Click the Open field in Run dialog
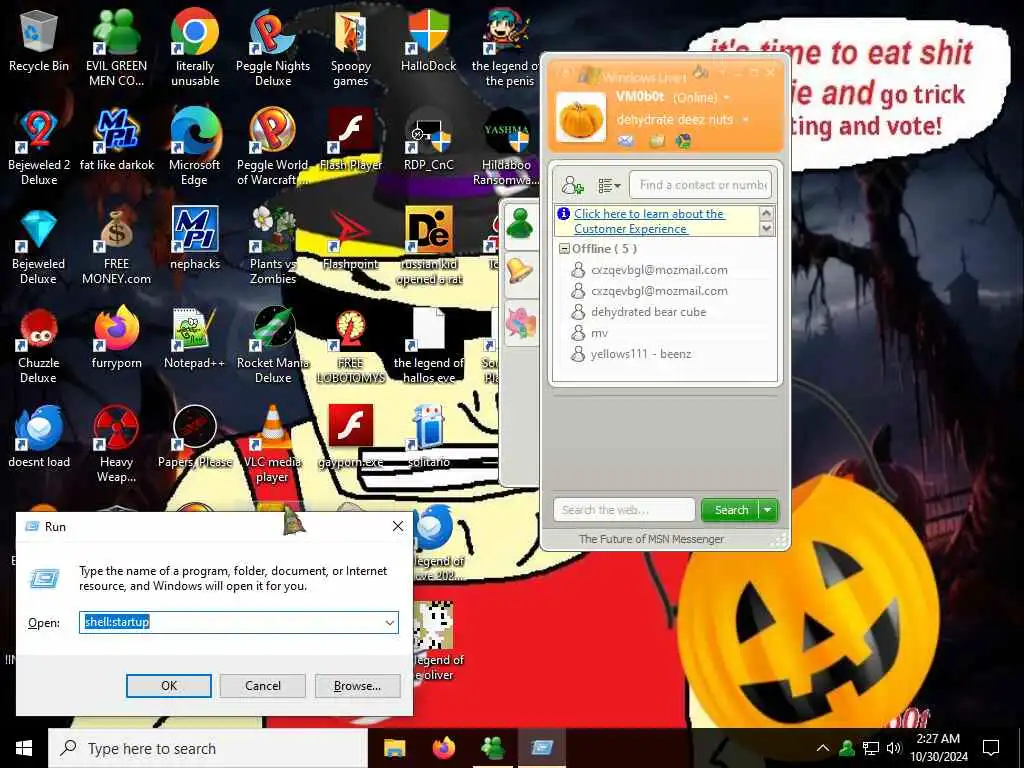This screenshot has height=768, width=1024. [239, 622]
